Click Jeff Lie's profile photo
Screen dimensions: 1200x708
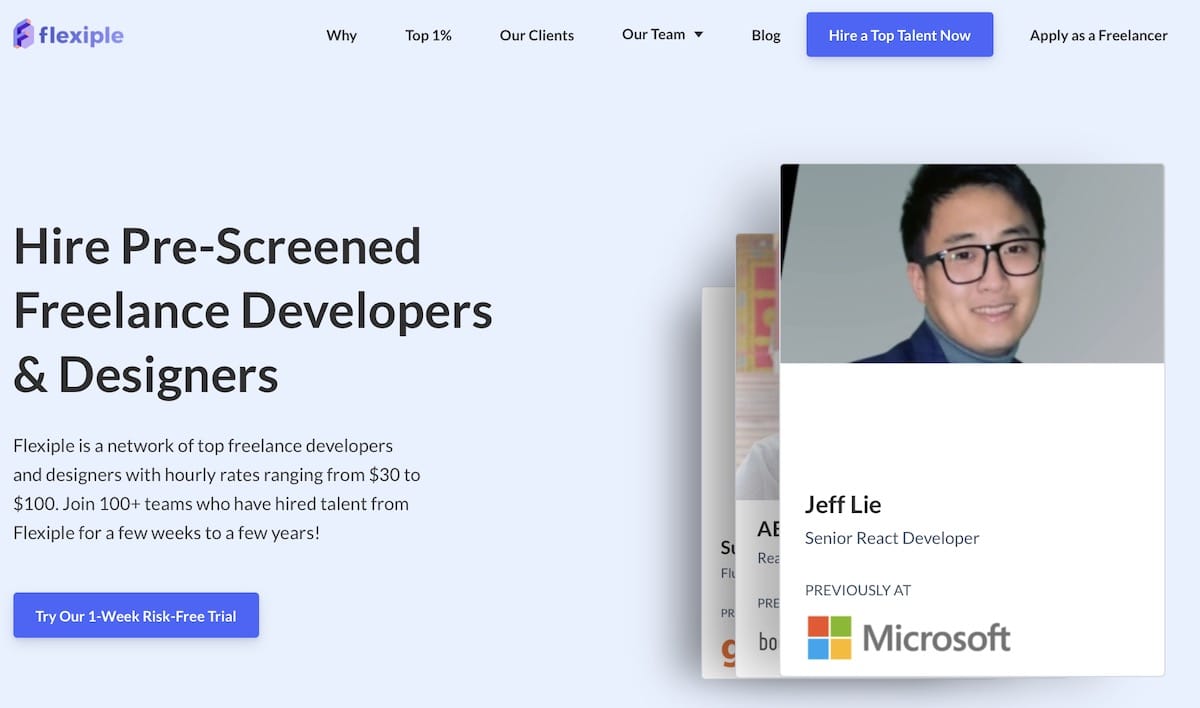coord(972,263)
